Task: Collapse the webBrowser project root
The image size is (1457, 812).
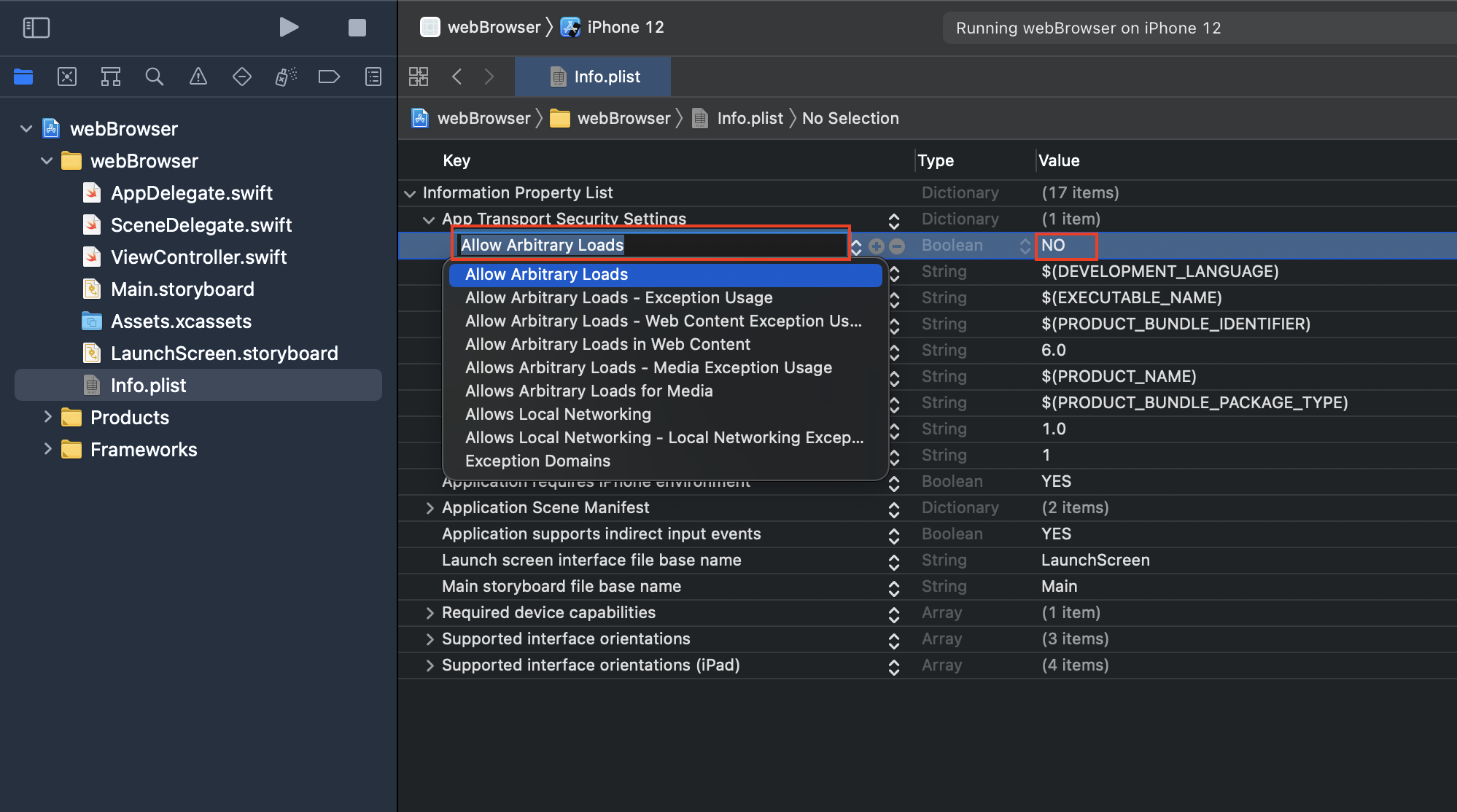Action: pyautogui.click(x=26, y=129)
